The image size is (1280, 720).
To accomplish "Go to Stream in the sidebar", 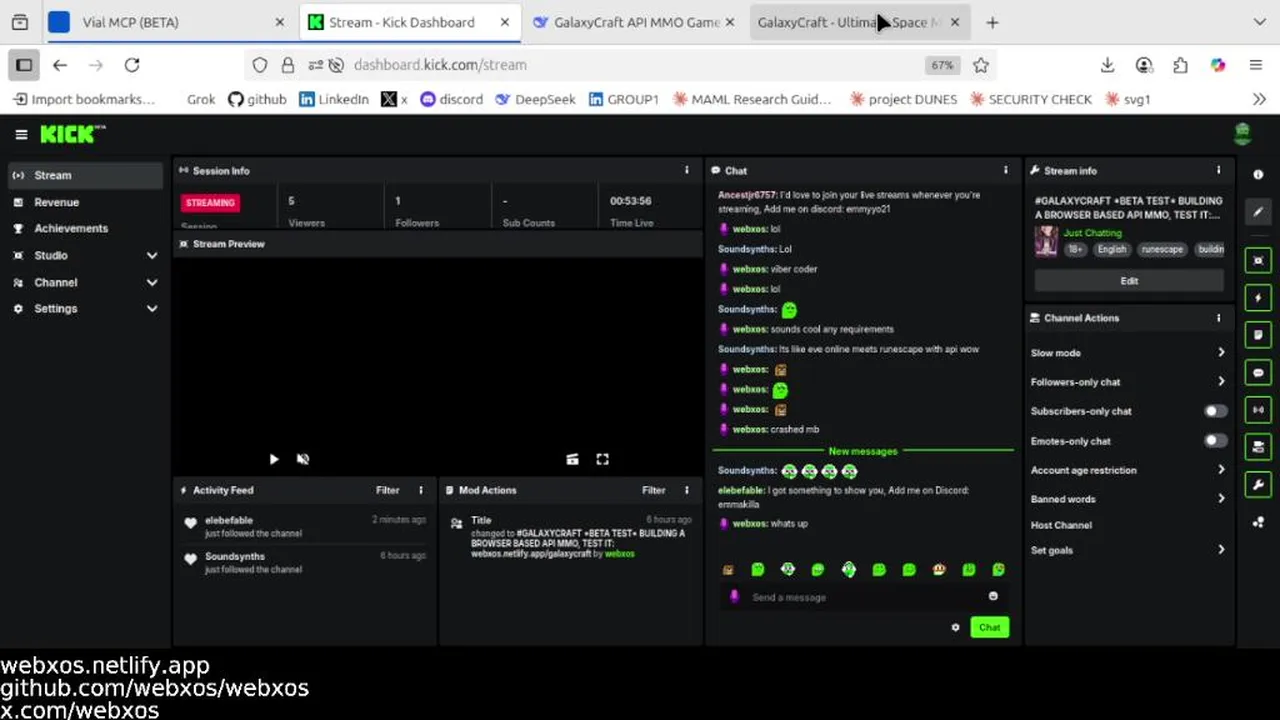I will coord(84,175).
